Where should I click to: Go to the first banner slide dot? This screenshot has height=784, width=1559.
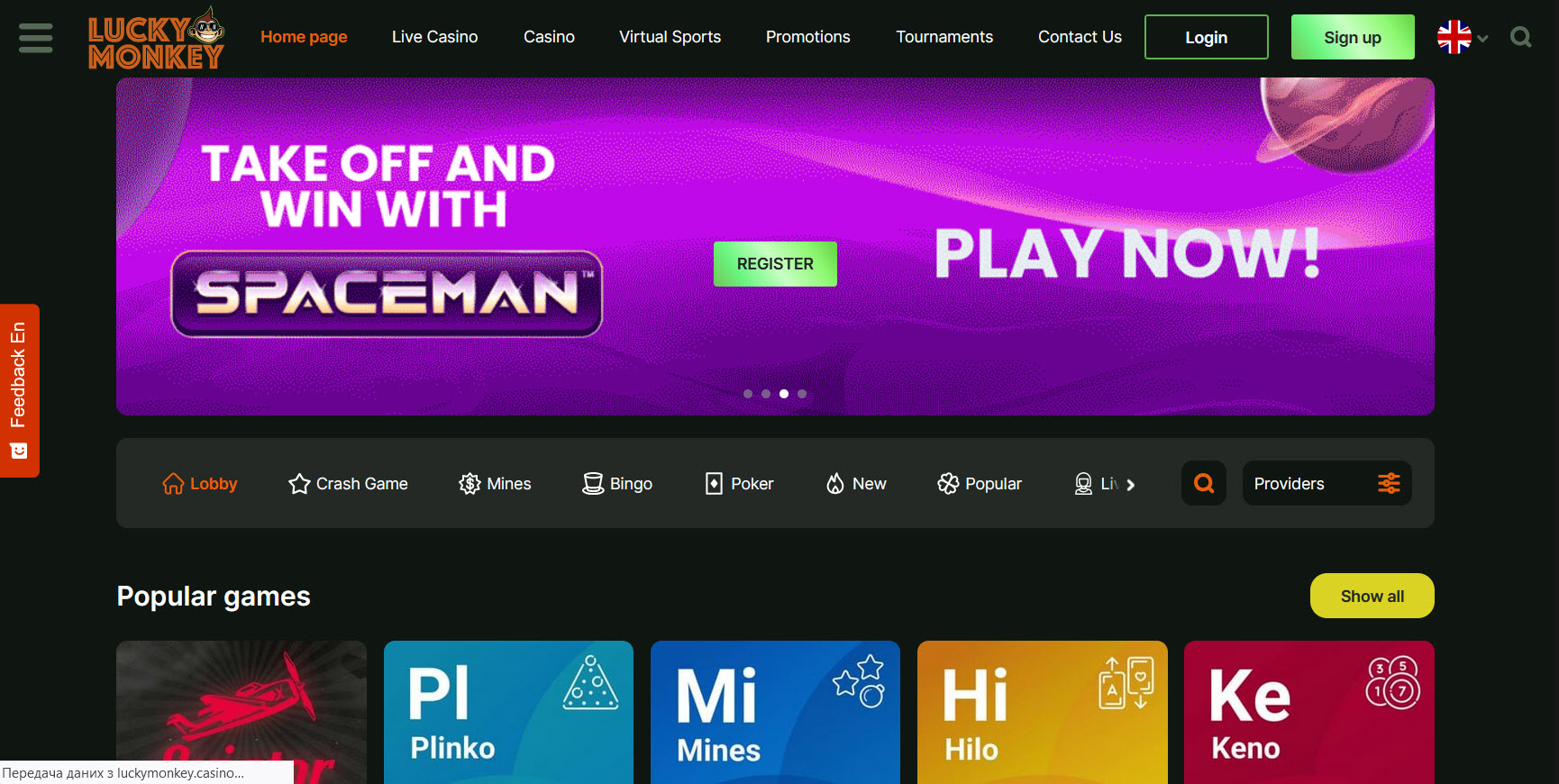pyautogui.click(x=748, y=394)
